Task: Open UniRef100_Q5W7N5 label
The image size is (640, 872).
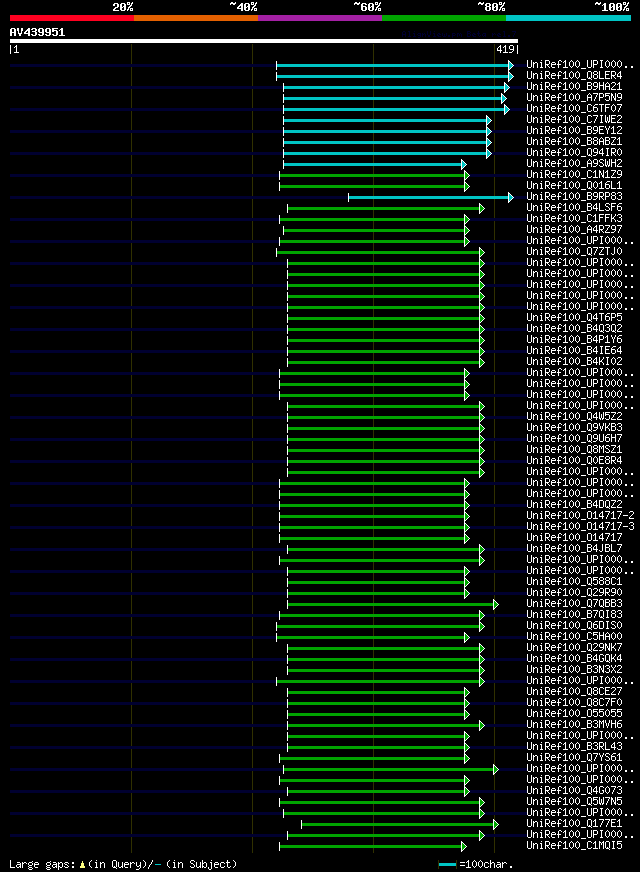Action: [x=574, y=802]
